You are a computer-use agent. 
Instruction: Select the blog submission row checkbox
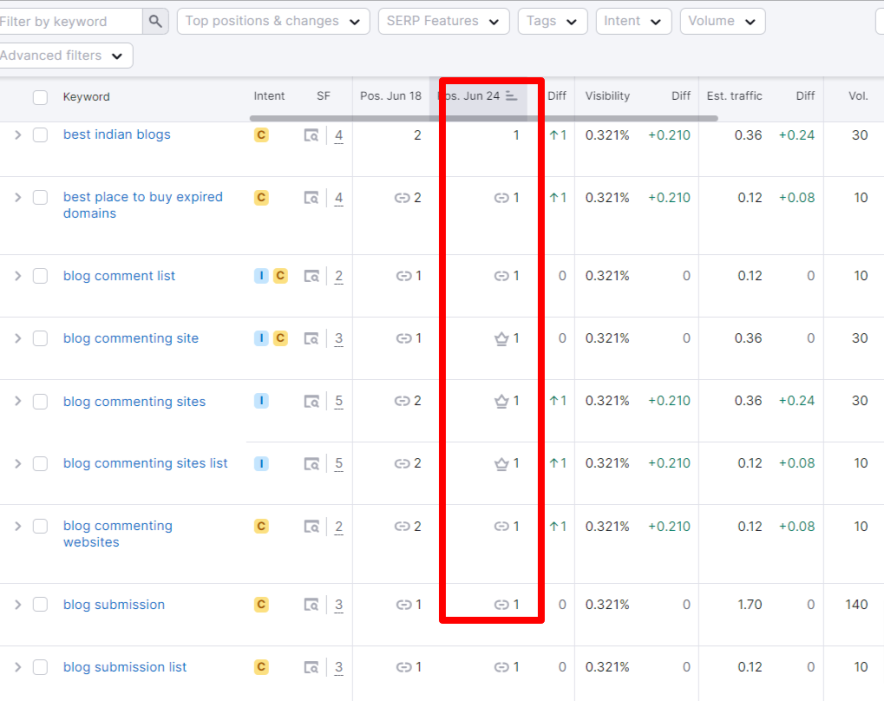[x=40, y=605]
